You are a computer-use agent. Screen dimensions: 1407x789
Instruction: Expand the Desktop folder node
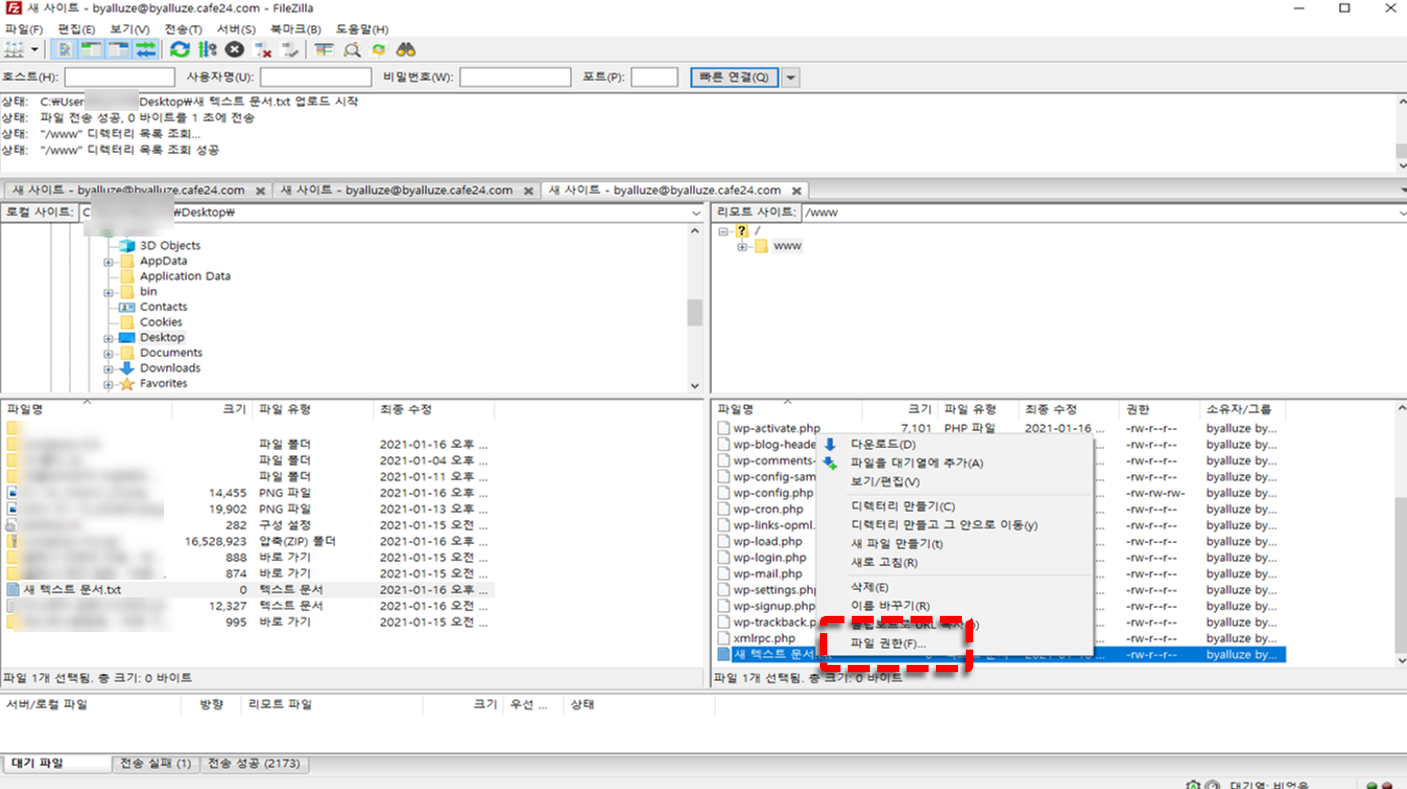[x=109, y=338]
